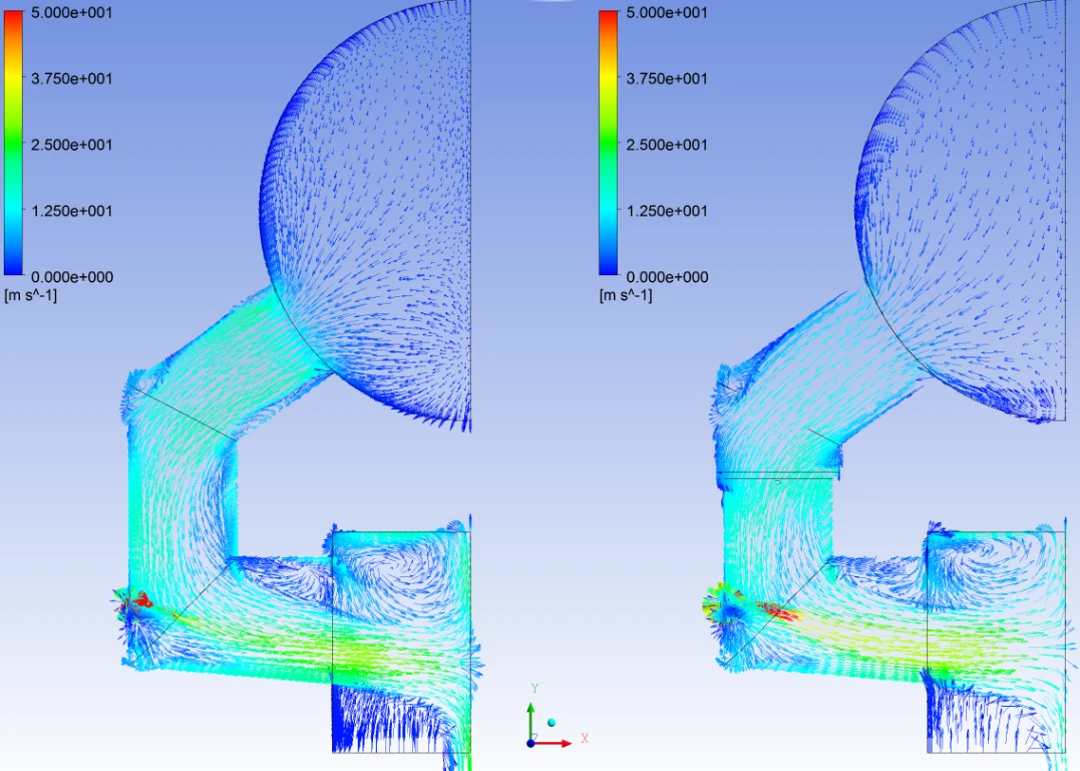
Task: Click the red high-velocity jet in right plot
Action: click(778, 611)
